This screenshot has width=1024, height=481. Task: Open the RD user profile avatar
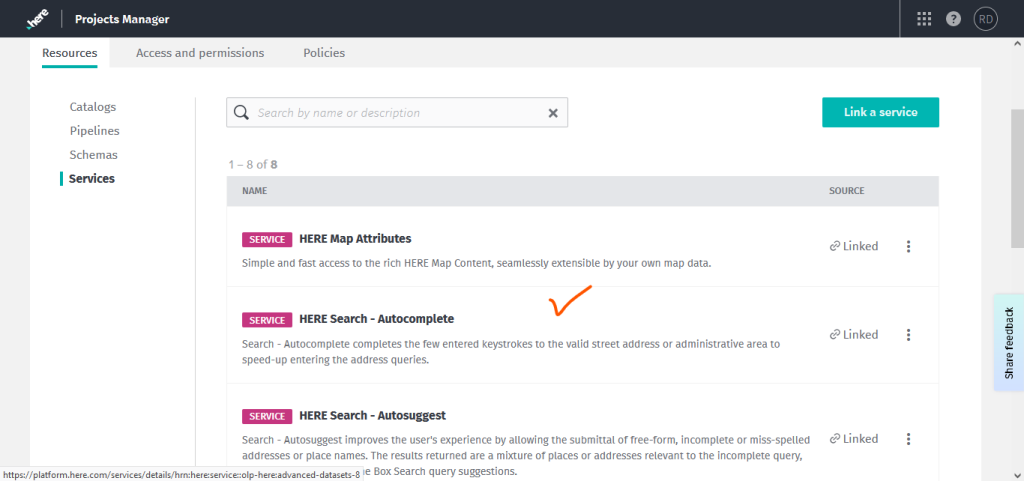click(x=985, y=19)
